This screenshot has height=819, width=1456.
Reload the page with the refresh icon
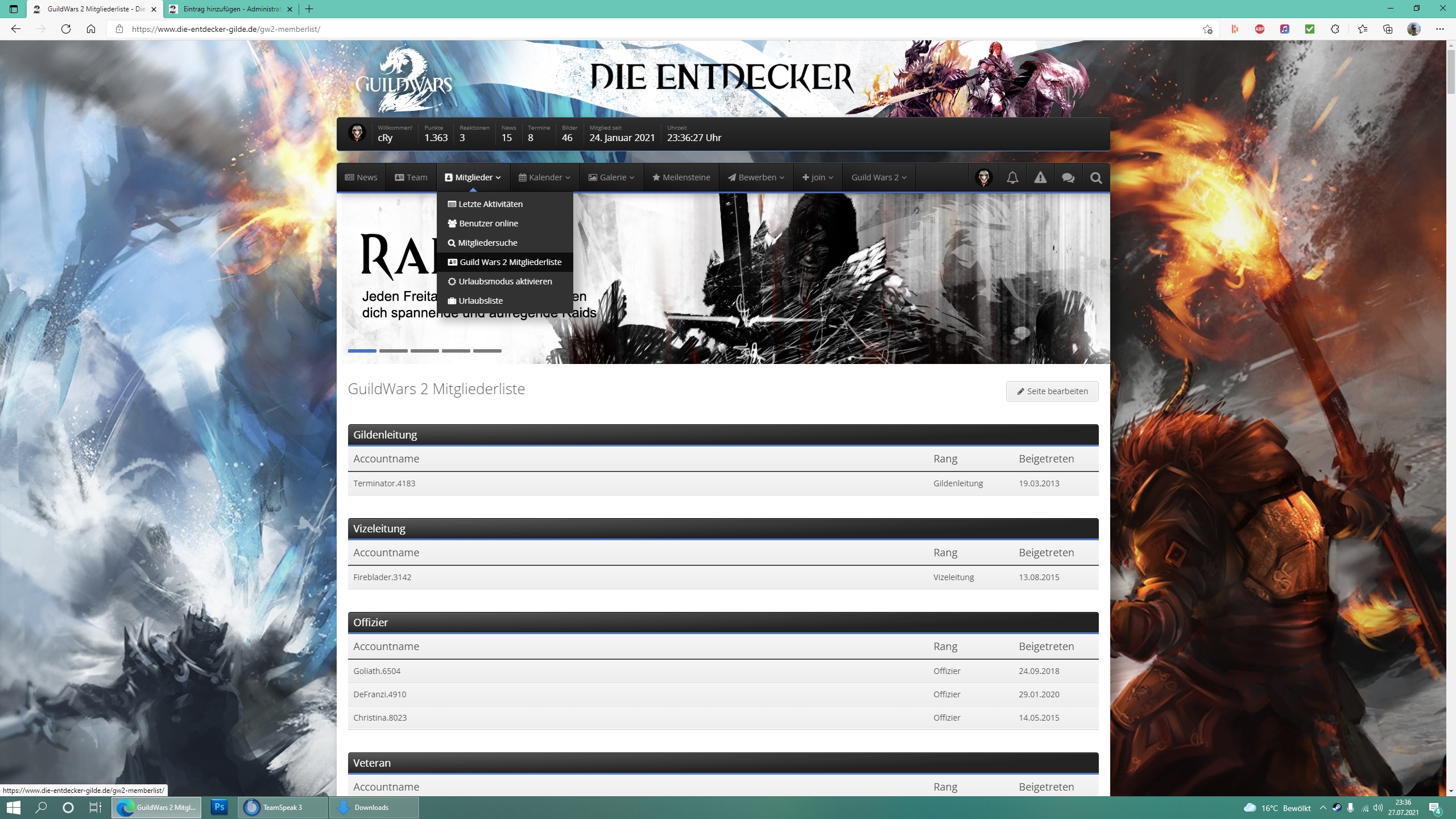click(x=66, y=29)
